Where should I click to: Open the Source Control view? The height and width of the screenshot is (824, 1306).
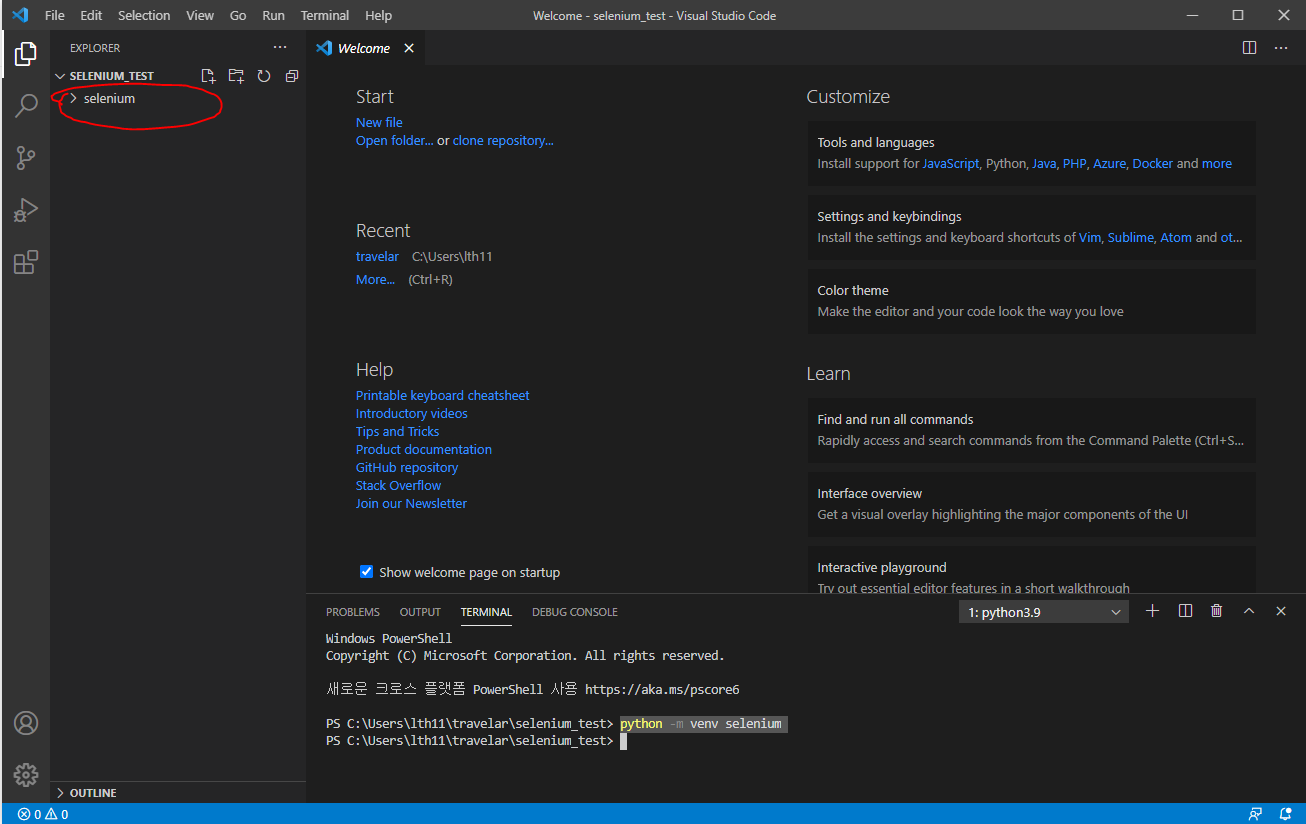(26, 157)
